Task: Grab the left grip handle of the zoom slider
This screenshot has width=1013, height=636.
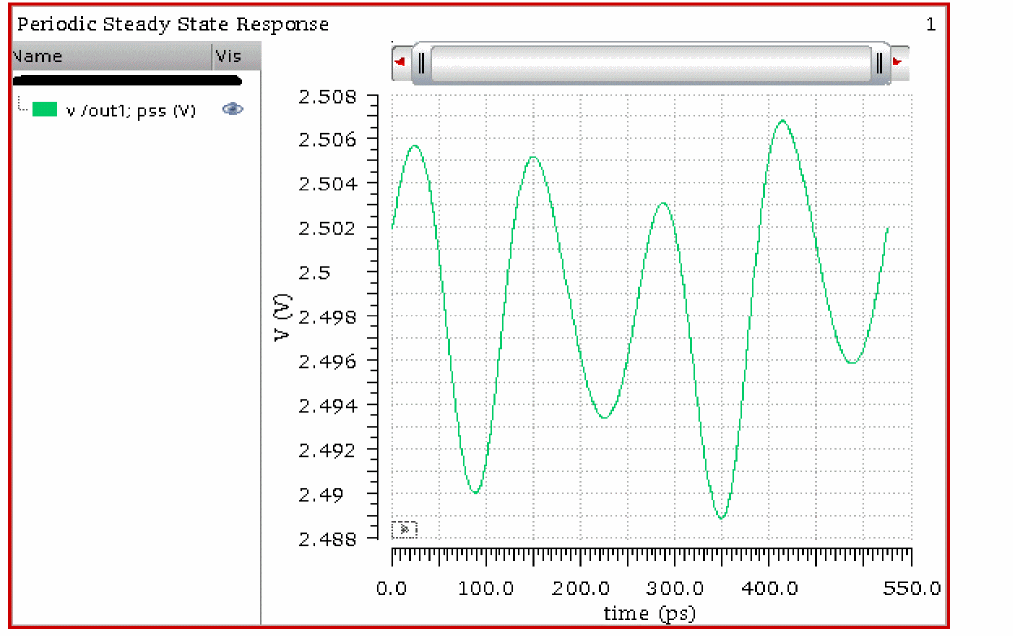Action: [422, 64]
